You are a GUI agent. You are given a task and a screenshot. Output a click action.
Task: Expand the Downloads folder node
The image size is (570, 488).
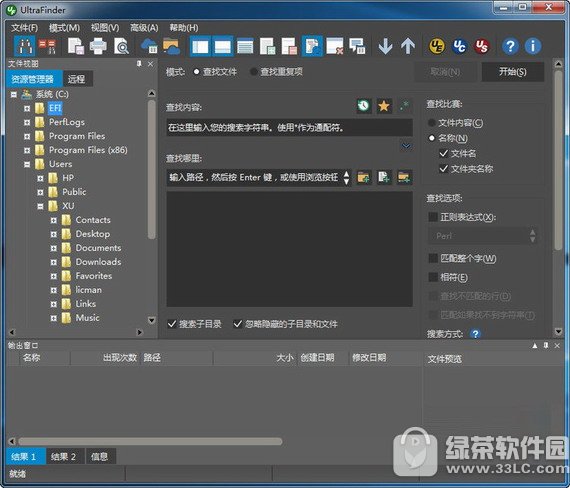tap(53, 262)
